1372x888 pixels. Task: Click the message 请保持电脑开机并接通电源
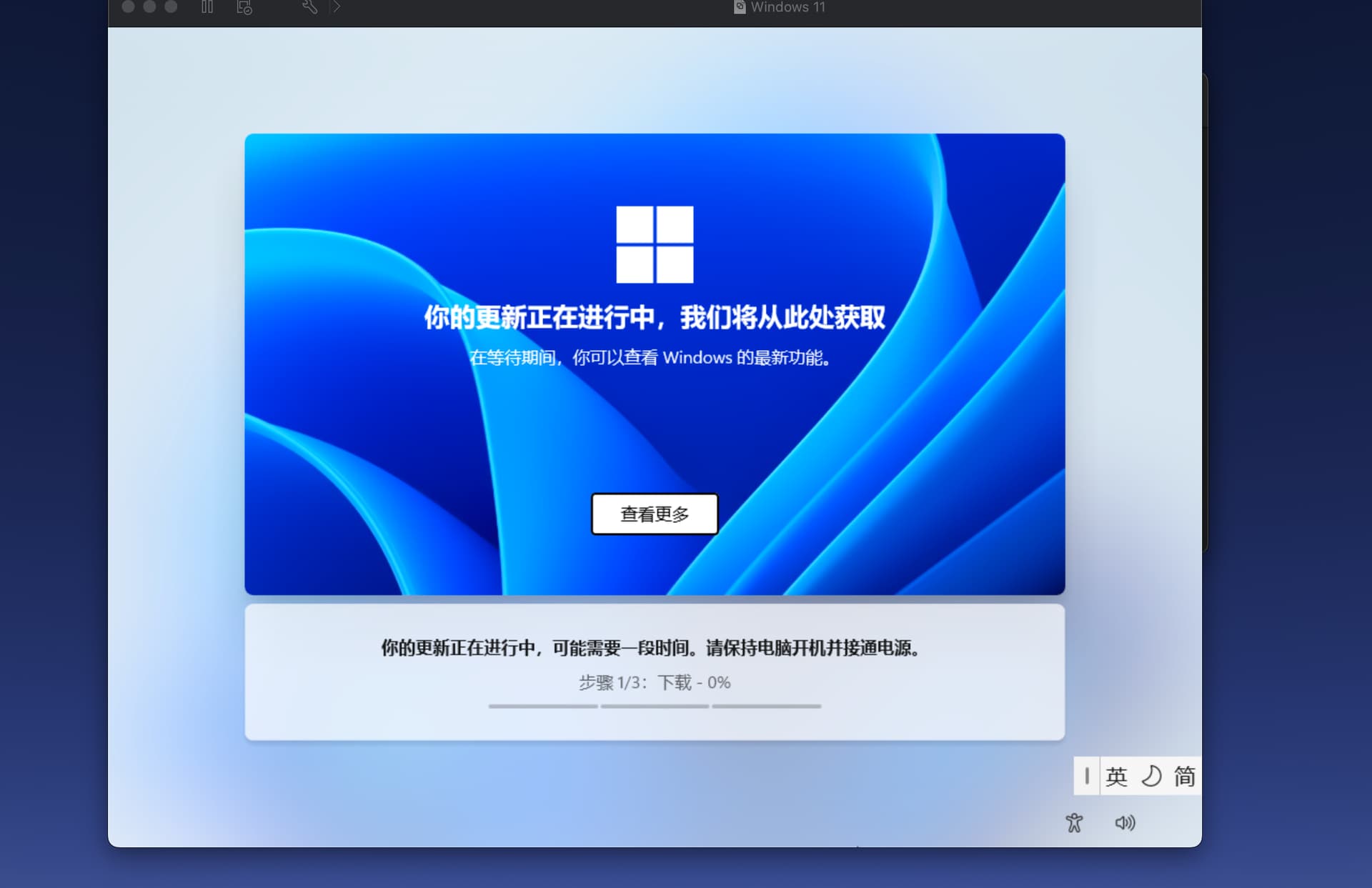click(812, 648)
